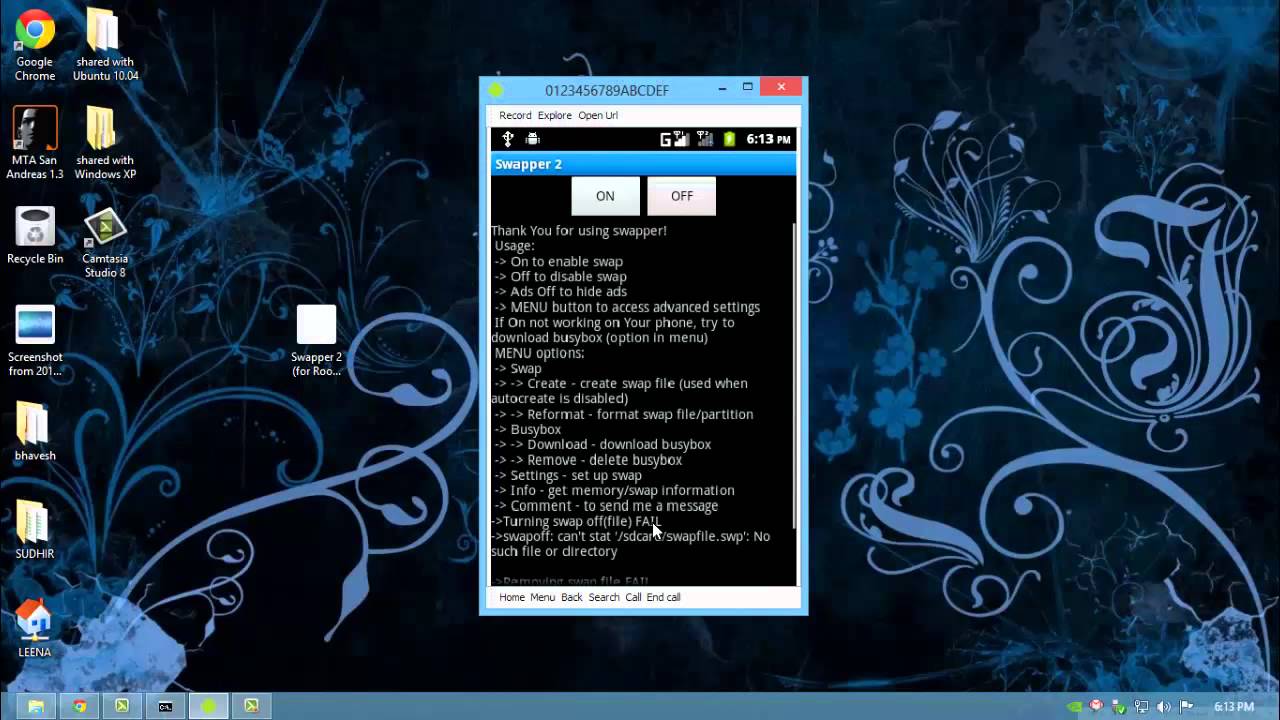Viewport: 1280px width, 720px height.
Task: Open the LEENA home icon
Action: tap(35, 628)
